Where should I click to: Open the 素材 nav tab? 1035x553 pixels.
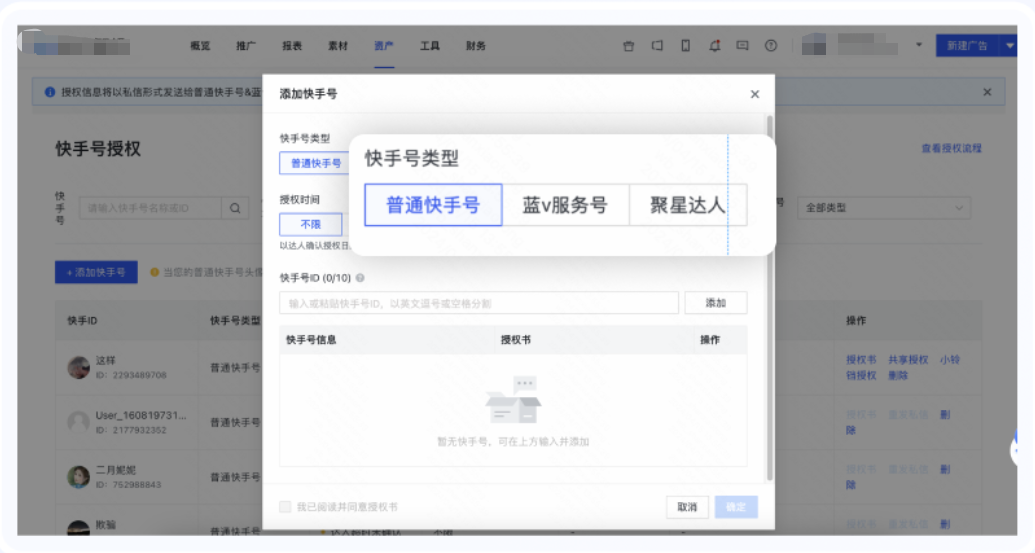click(x=338, y=46)
